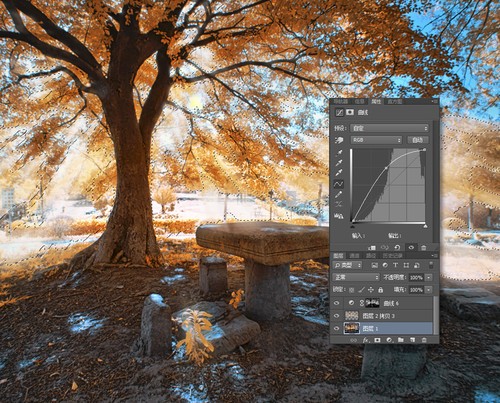This screenshot has height=403, width=500.
Task: Click the view previous state icon
Action: (385, 248)
